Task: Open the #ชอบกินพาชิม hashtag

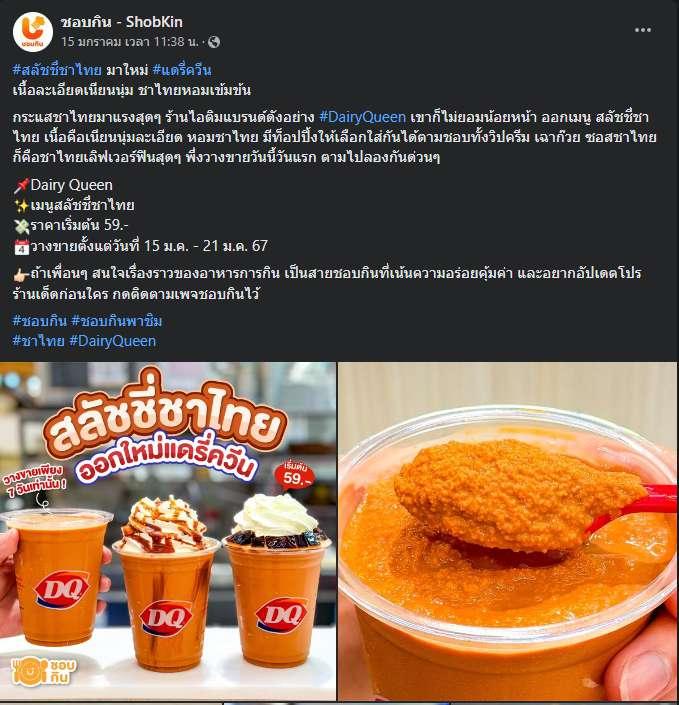Action: [x=116, y=321]
